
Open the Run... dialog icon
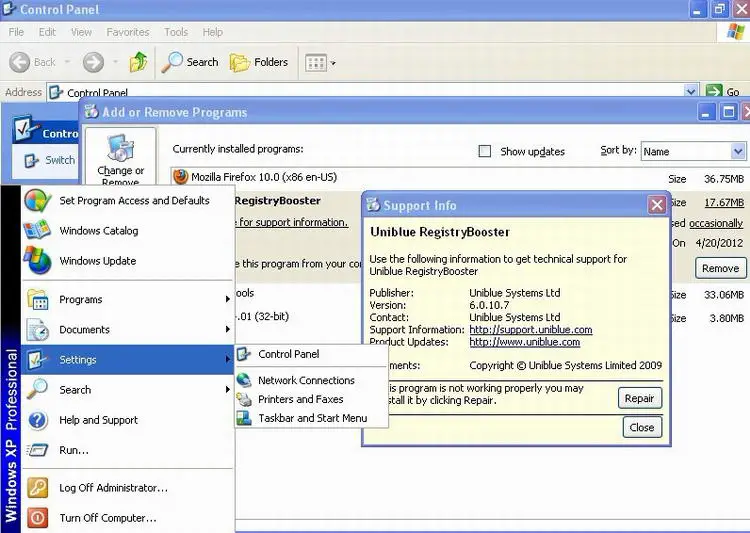point(37,450)
